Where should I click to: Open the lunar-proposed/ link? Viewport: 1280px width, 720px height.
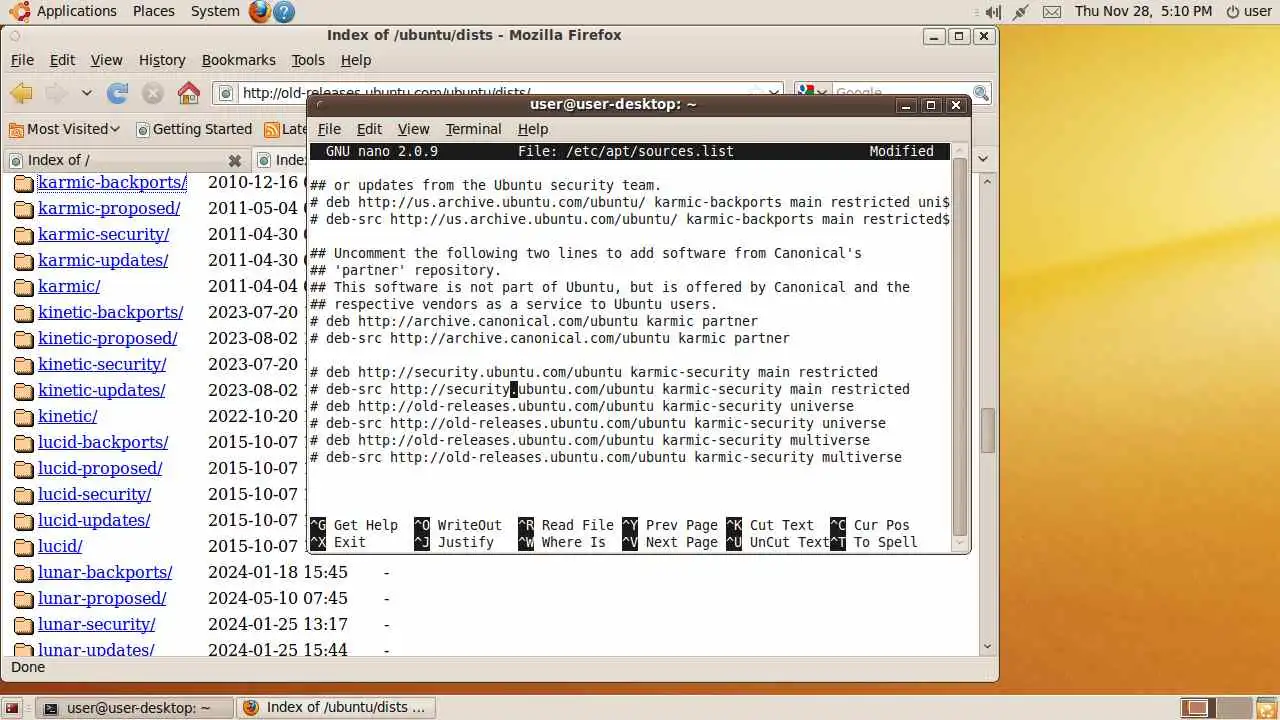[x=102, y=598]
